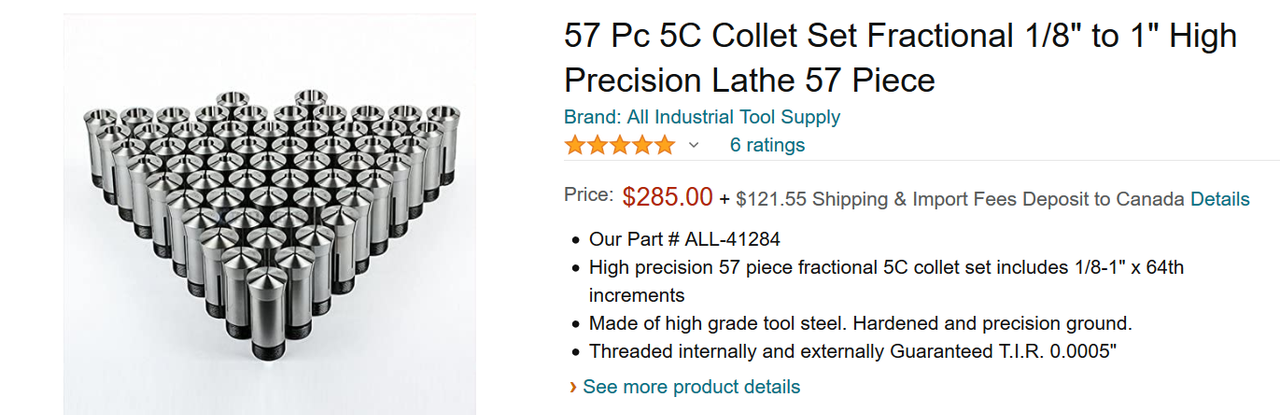The height and width of the screenshot is (415, 1280).
Task: Click the fourth star in the rating
Action: (x=643, y=145)
